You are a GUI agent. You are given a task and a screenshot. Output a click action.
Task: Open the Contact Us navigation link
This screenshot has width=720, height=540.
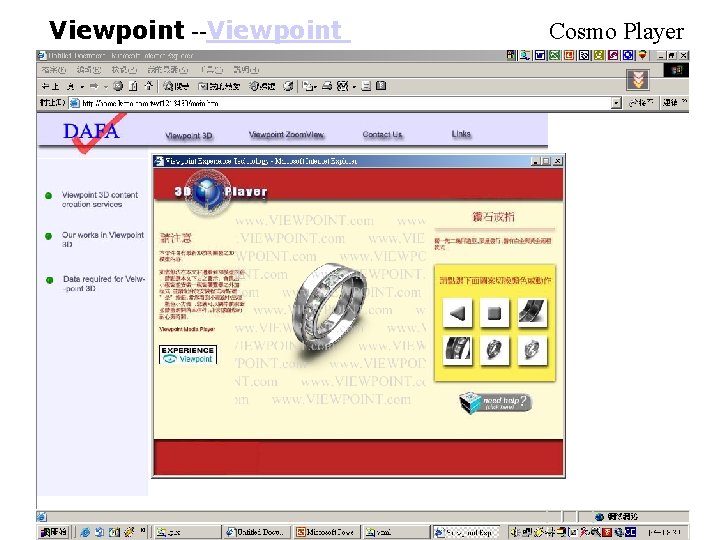(x=382, y=135)
